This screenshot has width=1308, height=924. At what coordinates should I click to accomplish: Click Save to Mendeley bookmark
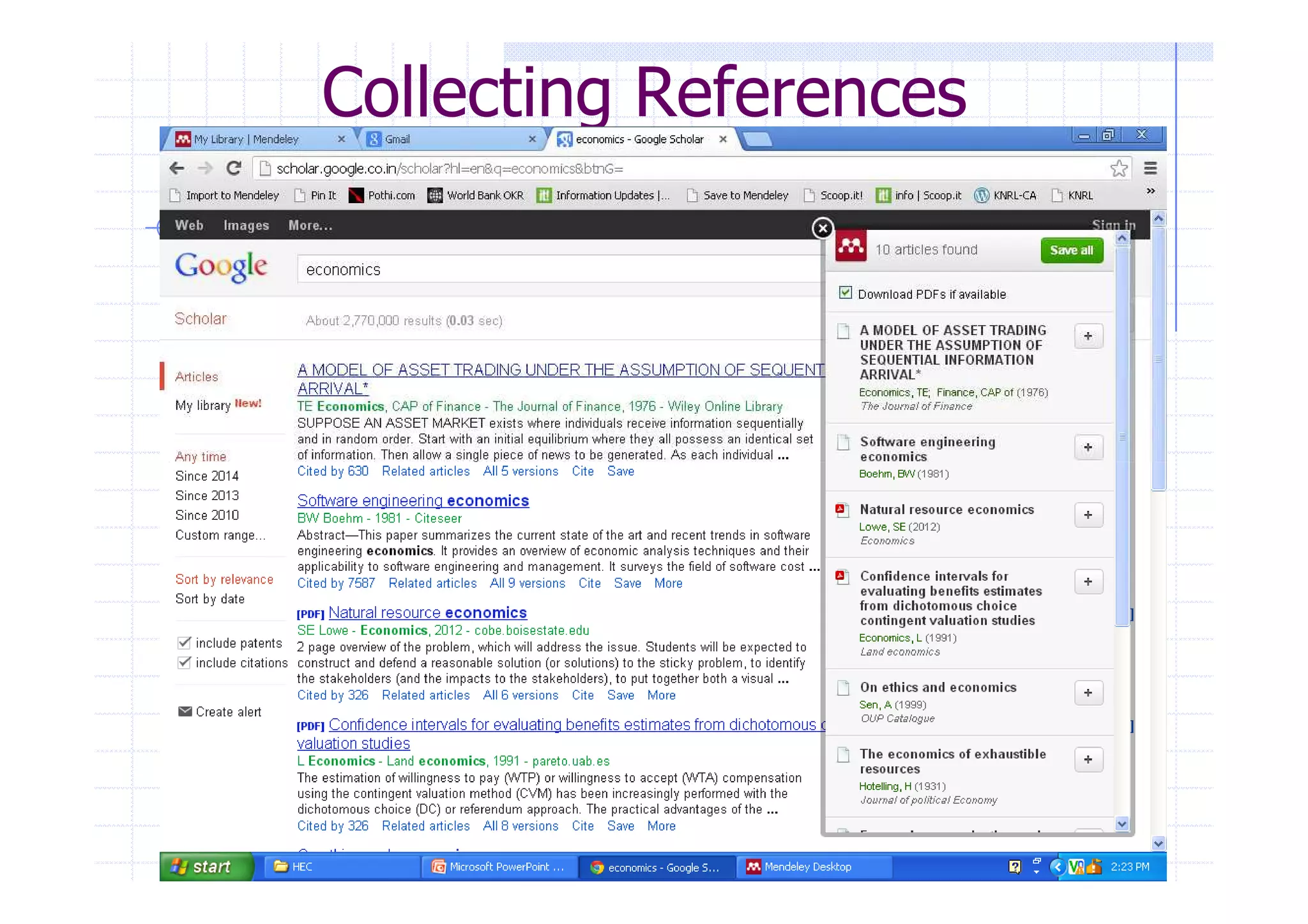coord(737,195)
